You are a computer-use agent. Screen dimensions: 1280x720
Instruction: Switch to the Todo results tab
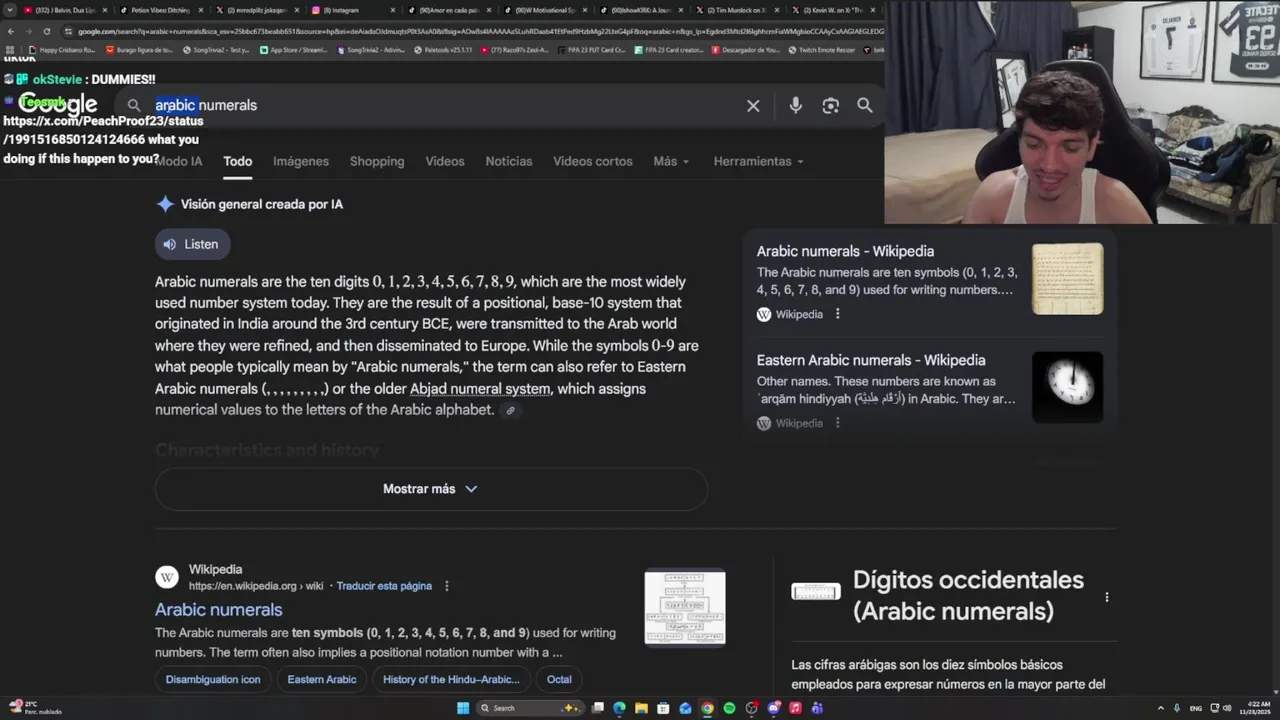237,161
